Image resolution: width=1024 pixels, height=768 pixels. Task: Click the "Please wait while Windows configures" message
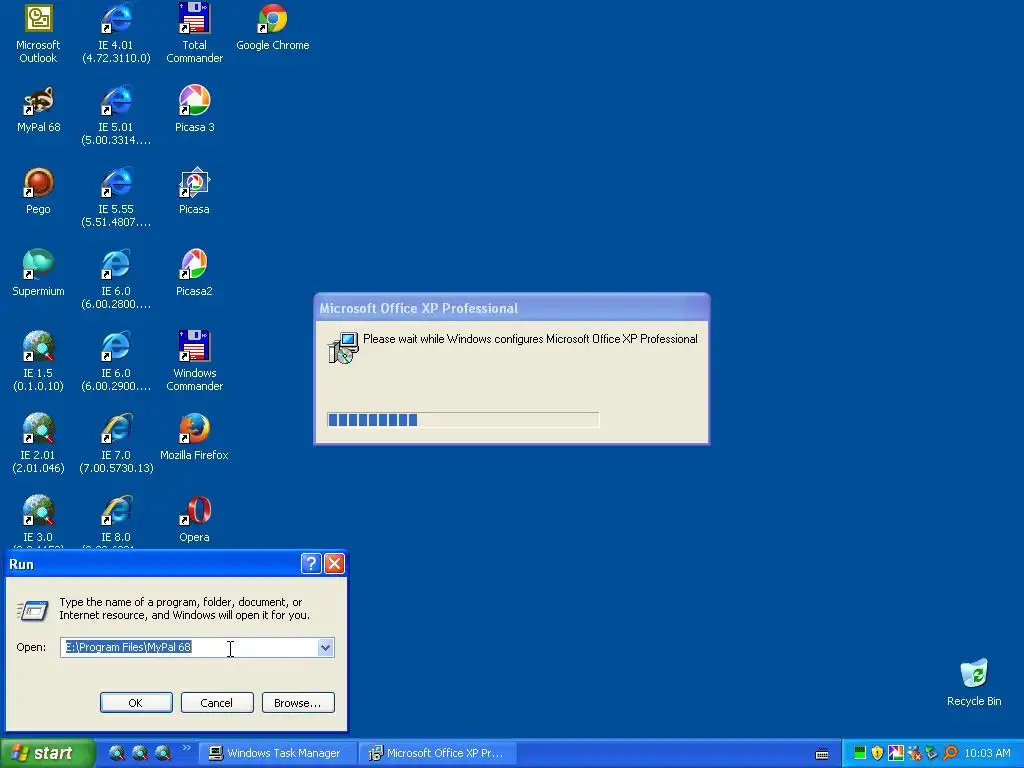[530, 339]
